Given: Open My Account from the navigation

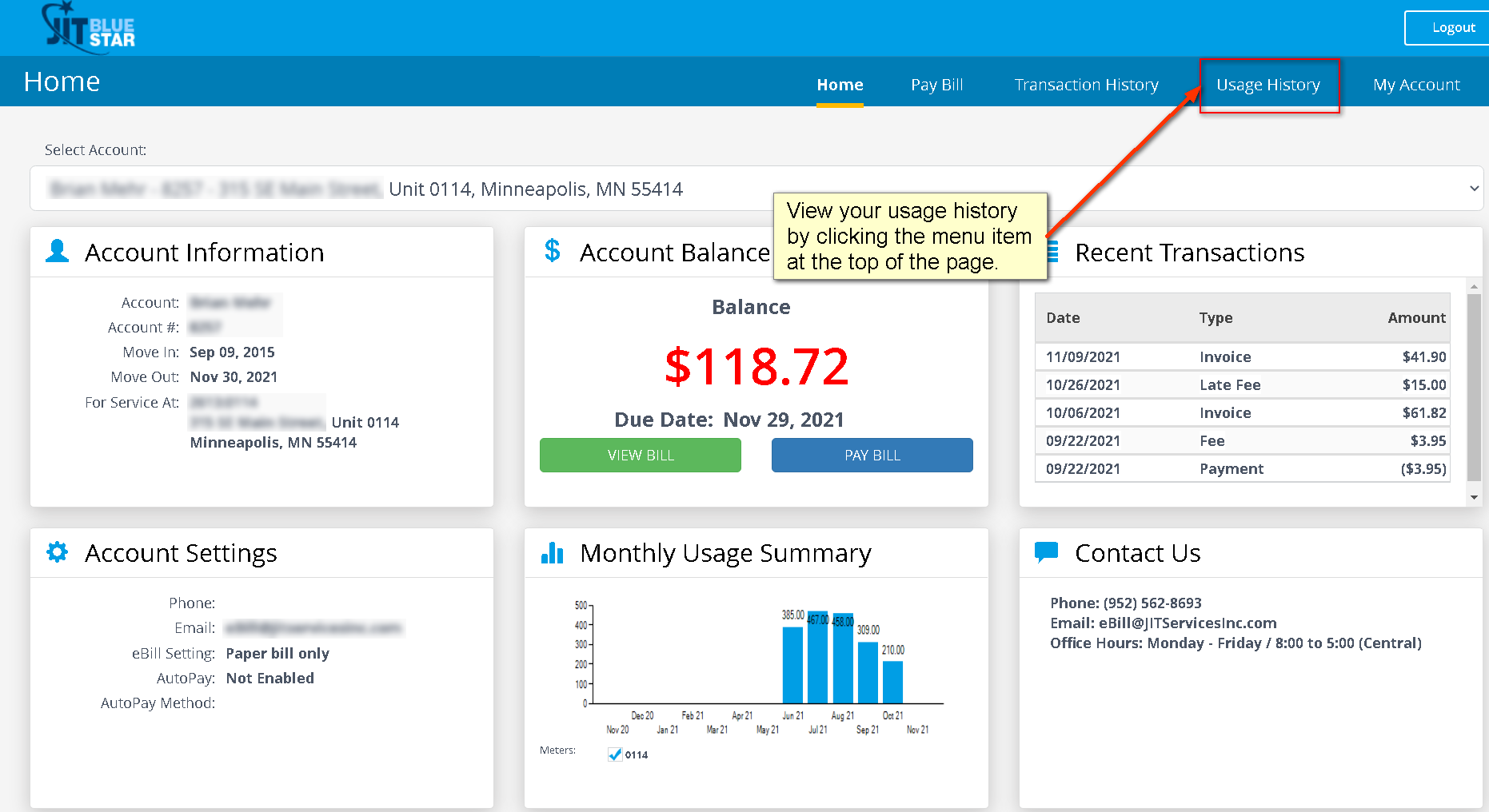Looking at the screenshot, I should 1416,85.
